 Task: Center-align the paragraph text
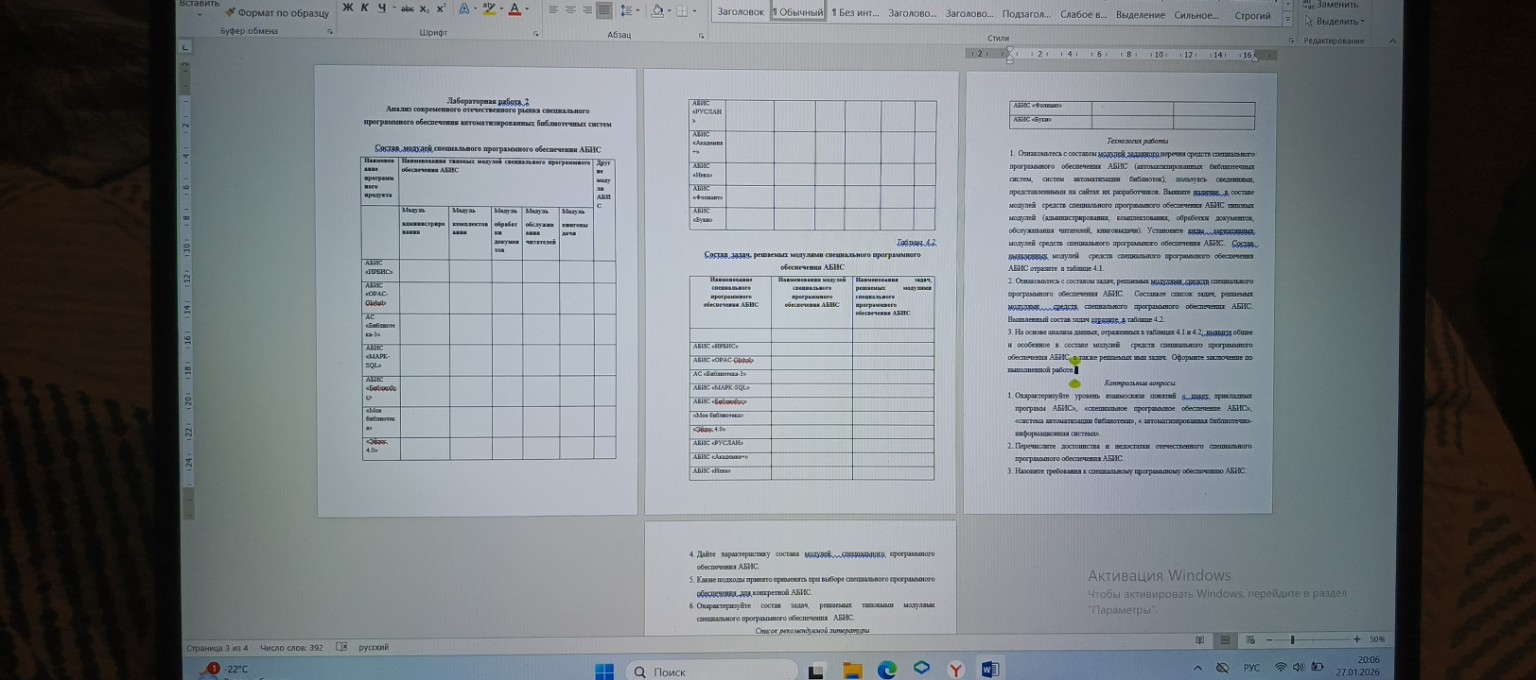(570, 10)
